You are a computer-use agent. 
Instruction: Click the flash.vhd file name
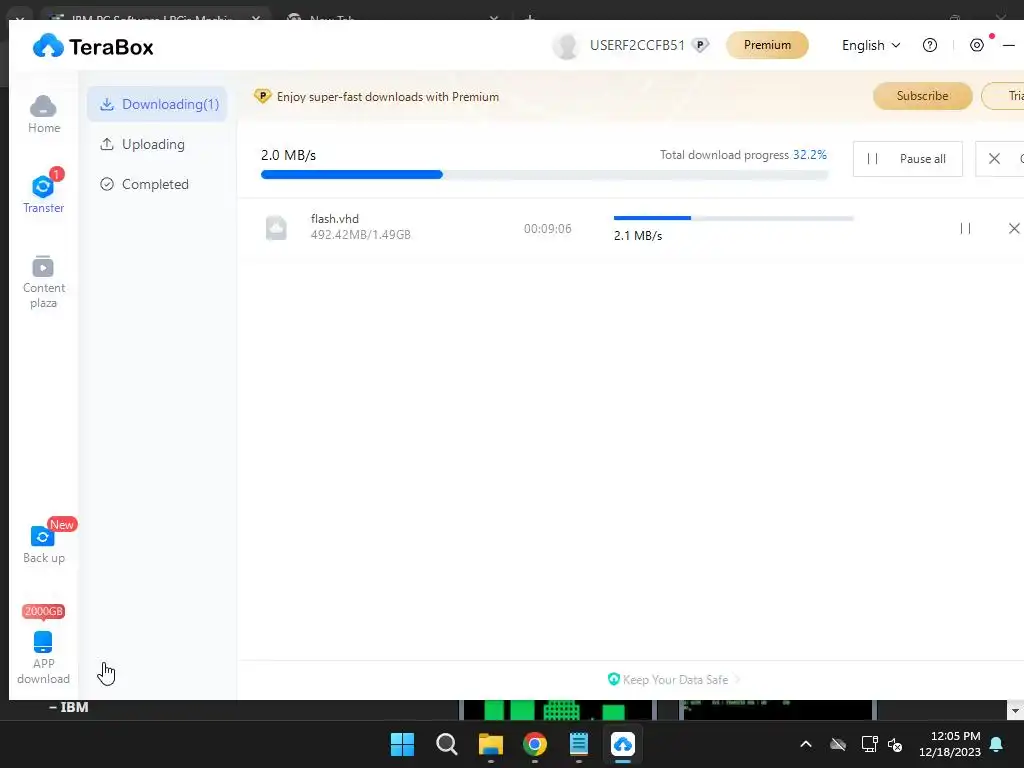[335, 219]
